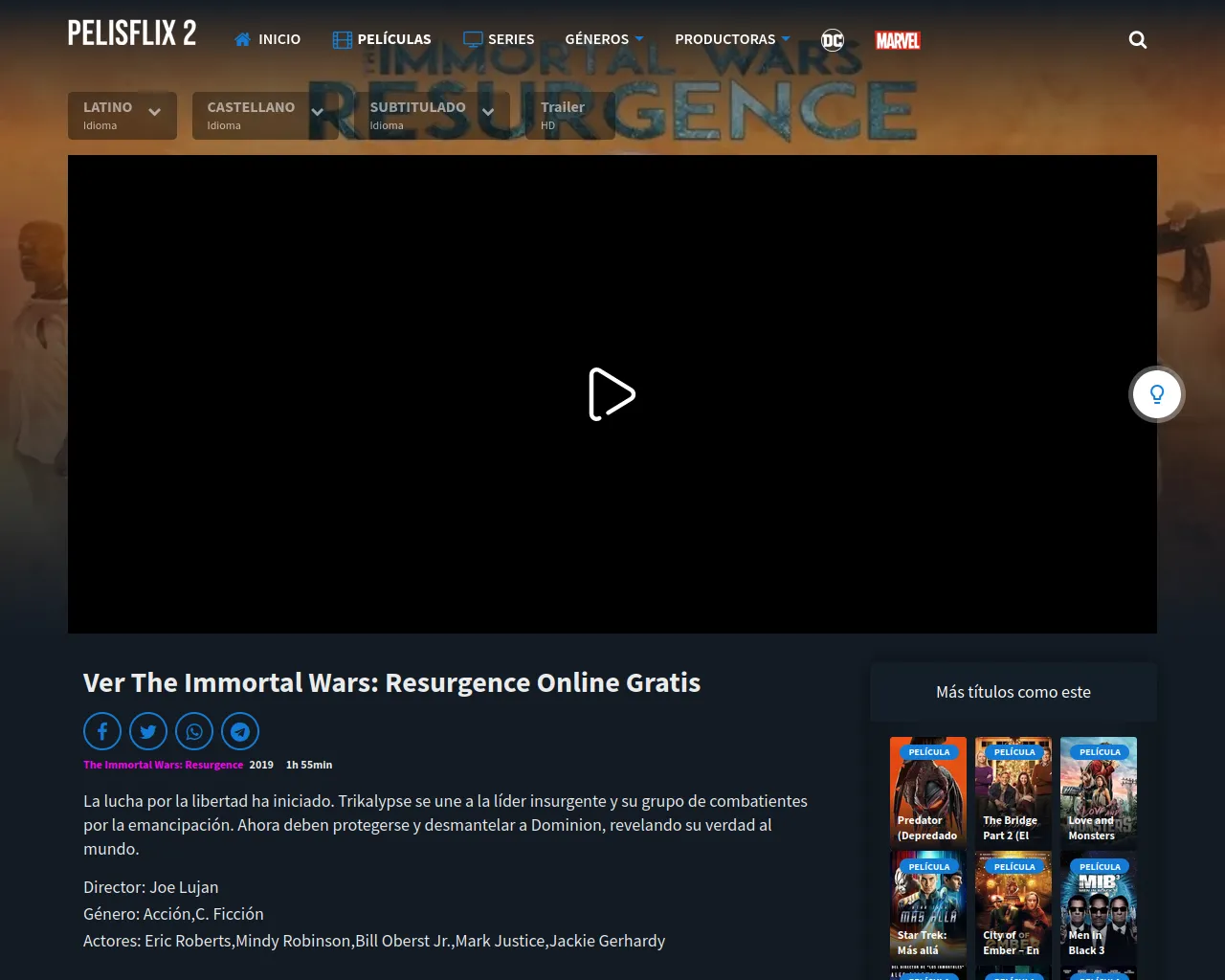Share via Telegram
Screen dimensions: 1225x980
pos(240,731)
